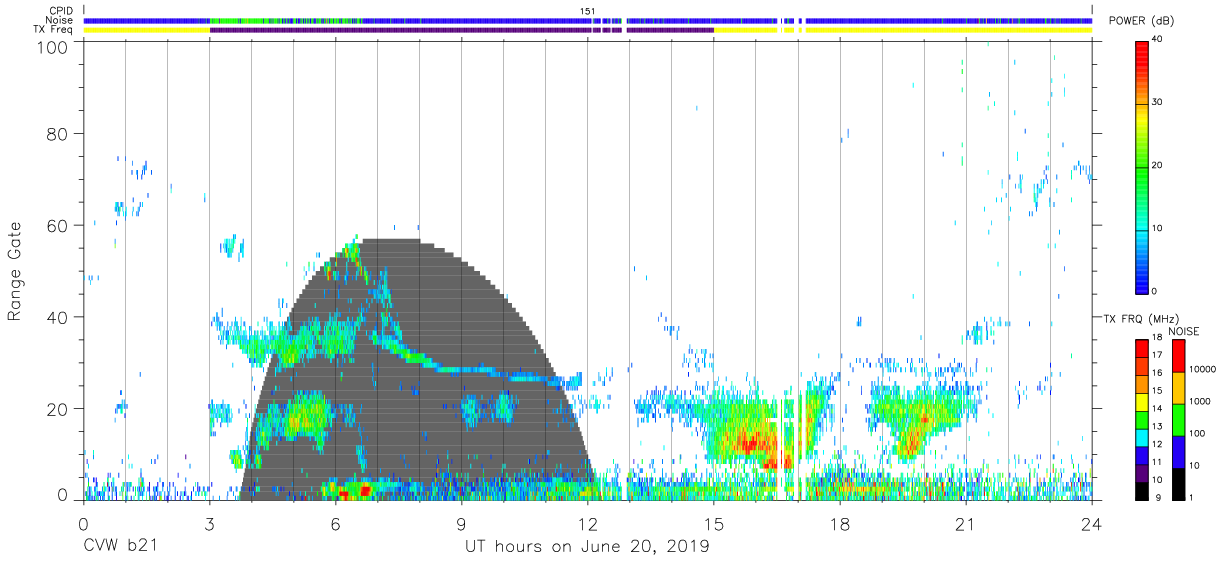
Task: Click the '30' tick on the POWER colorbar
Action: [1158, 103]
